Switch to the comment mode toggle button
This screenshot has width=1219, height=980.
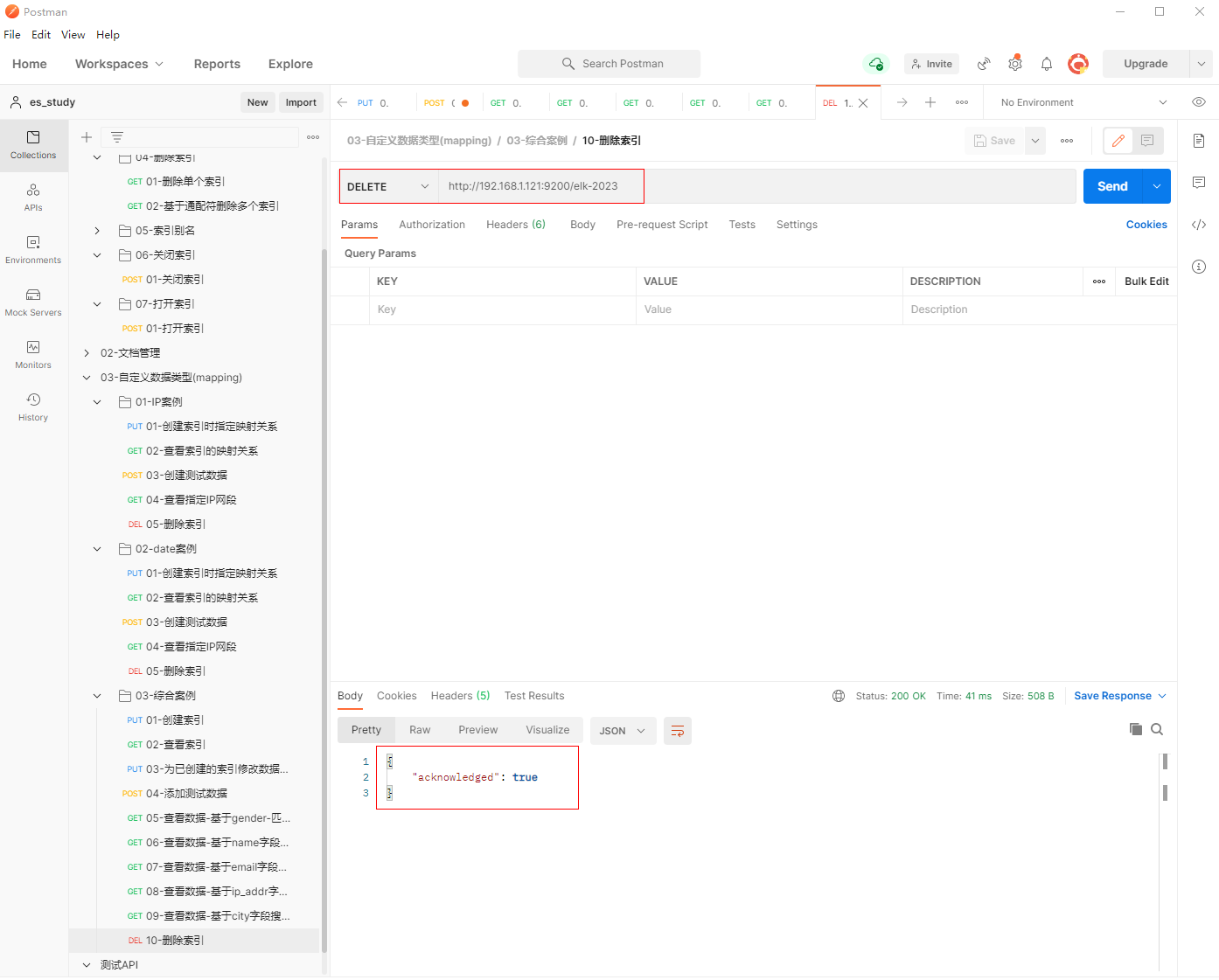click(x=1147, y=141)
